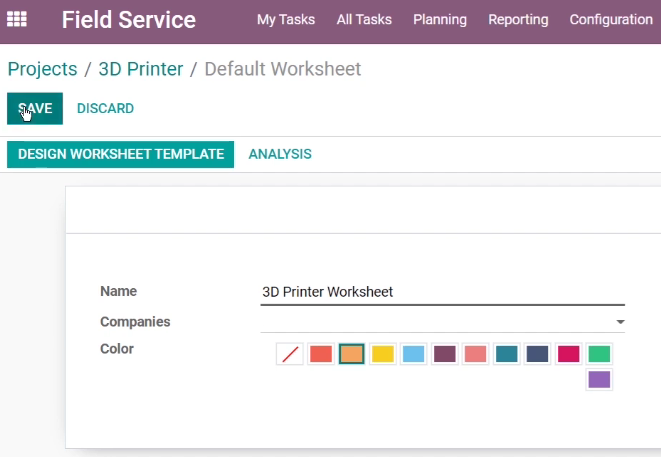Open the Reporting menu
Viewport: 661px width, 457px height.
click(518, 19)
